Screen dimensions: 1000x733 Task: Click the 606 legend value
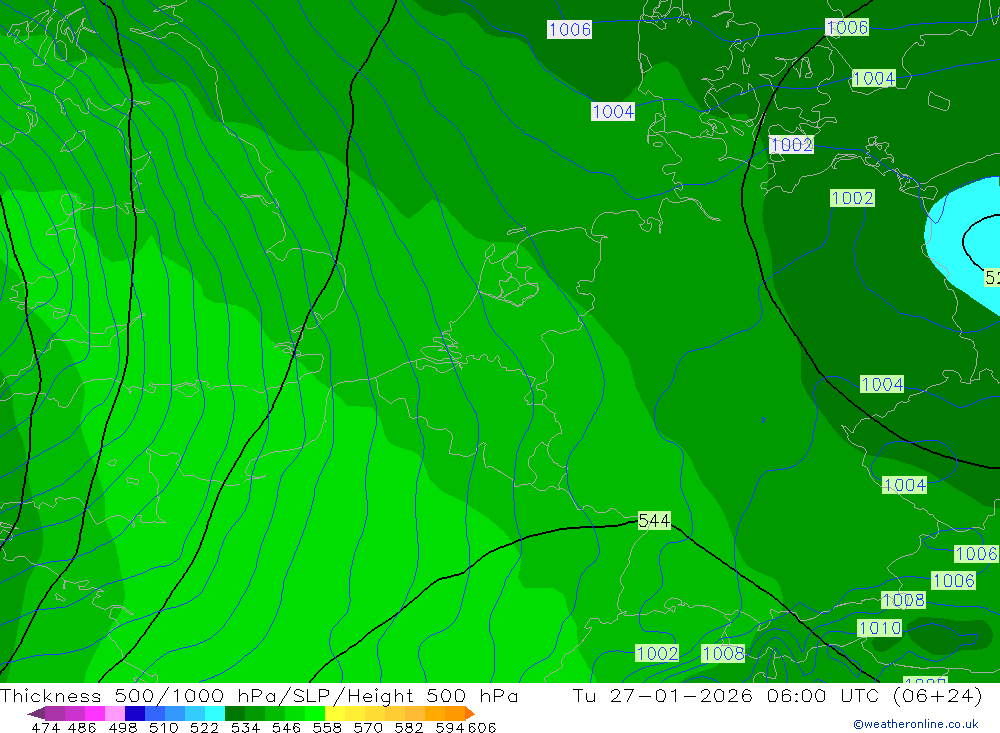pos(482,728)
